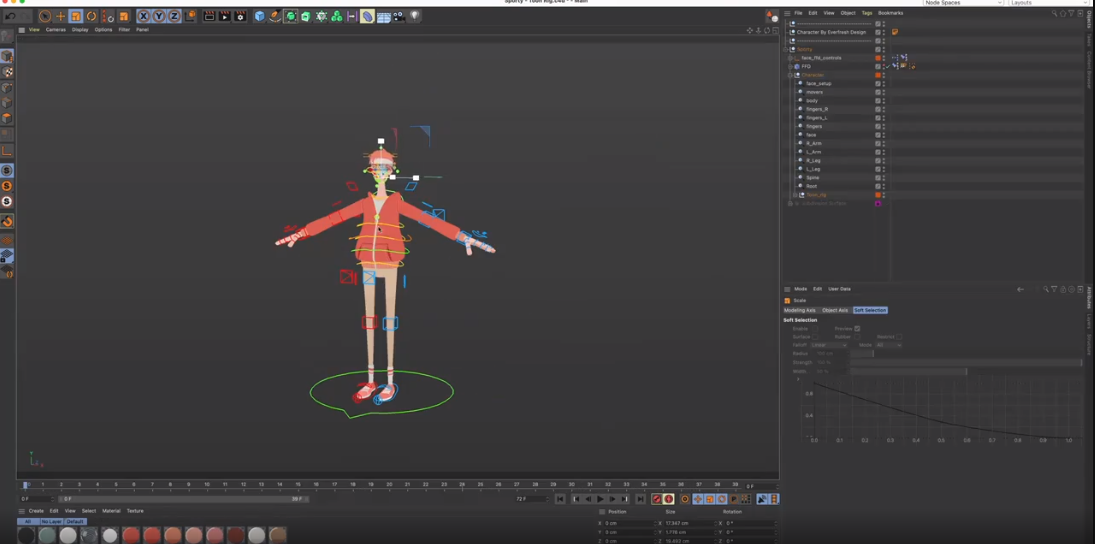The height and width of the screenshot is (544, 1106).
Task: Switch to the Object Axis tab
Action: click(x=835, y=310)
